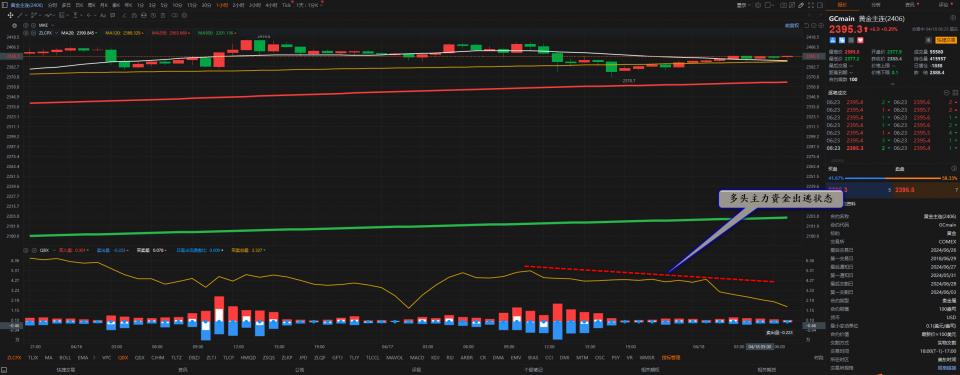960x375 pixels.
Task: Choose the TLJX indicator tab
Action: [x=32, y=357]
